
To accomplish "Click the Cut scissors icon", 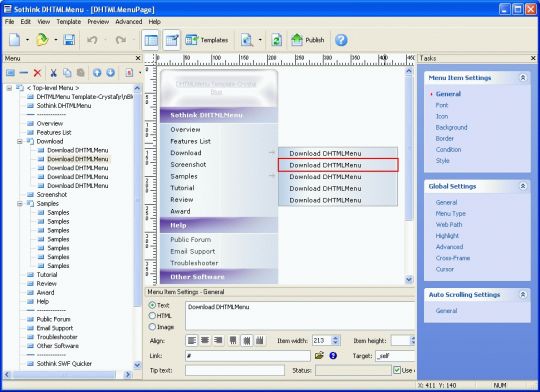I will (x=53, y=73).
